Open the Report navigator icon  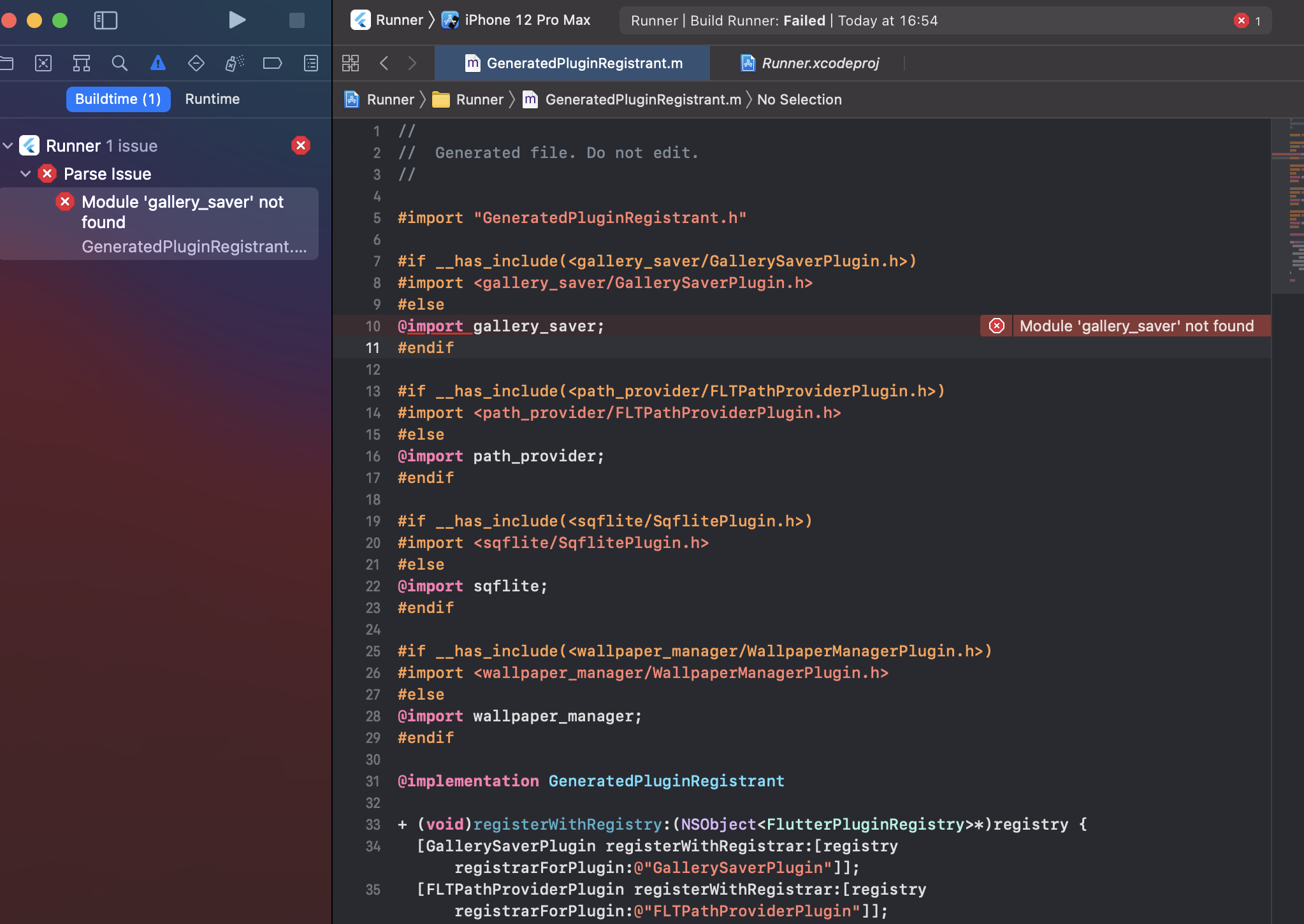click(311, 63)
